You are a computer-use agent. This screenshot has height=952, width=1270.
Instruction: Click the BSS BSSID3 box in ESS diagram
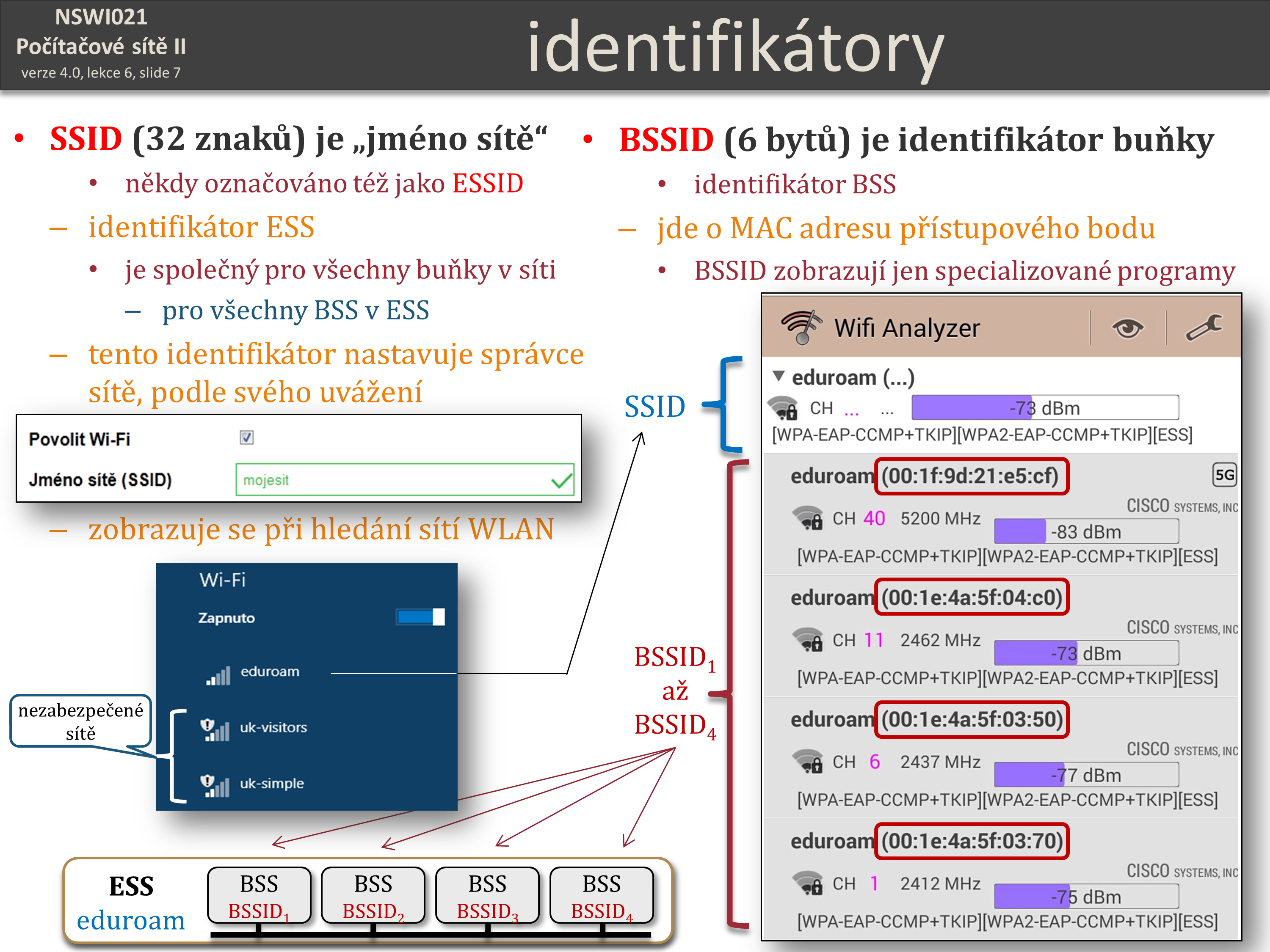487,896
